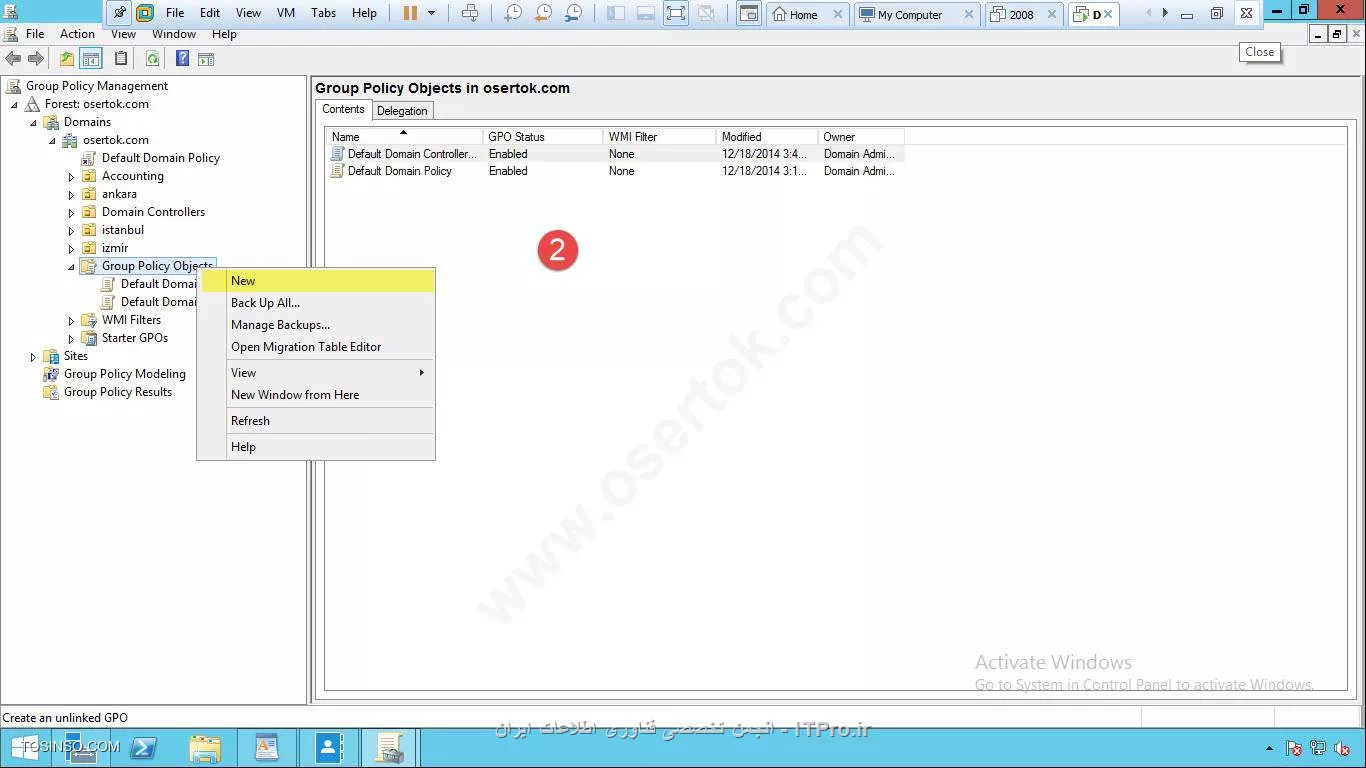Click the pin icon in the VMware toolbar
1366x768 pixels.
coord(120,13)
